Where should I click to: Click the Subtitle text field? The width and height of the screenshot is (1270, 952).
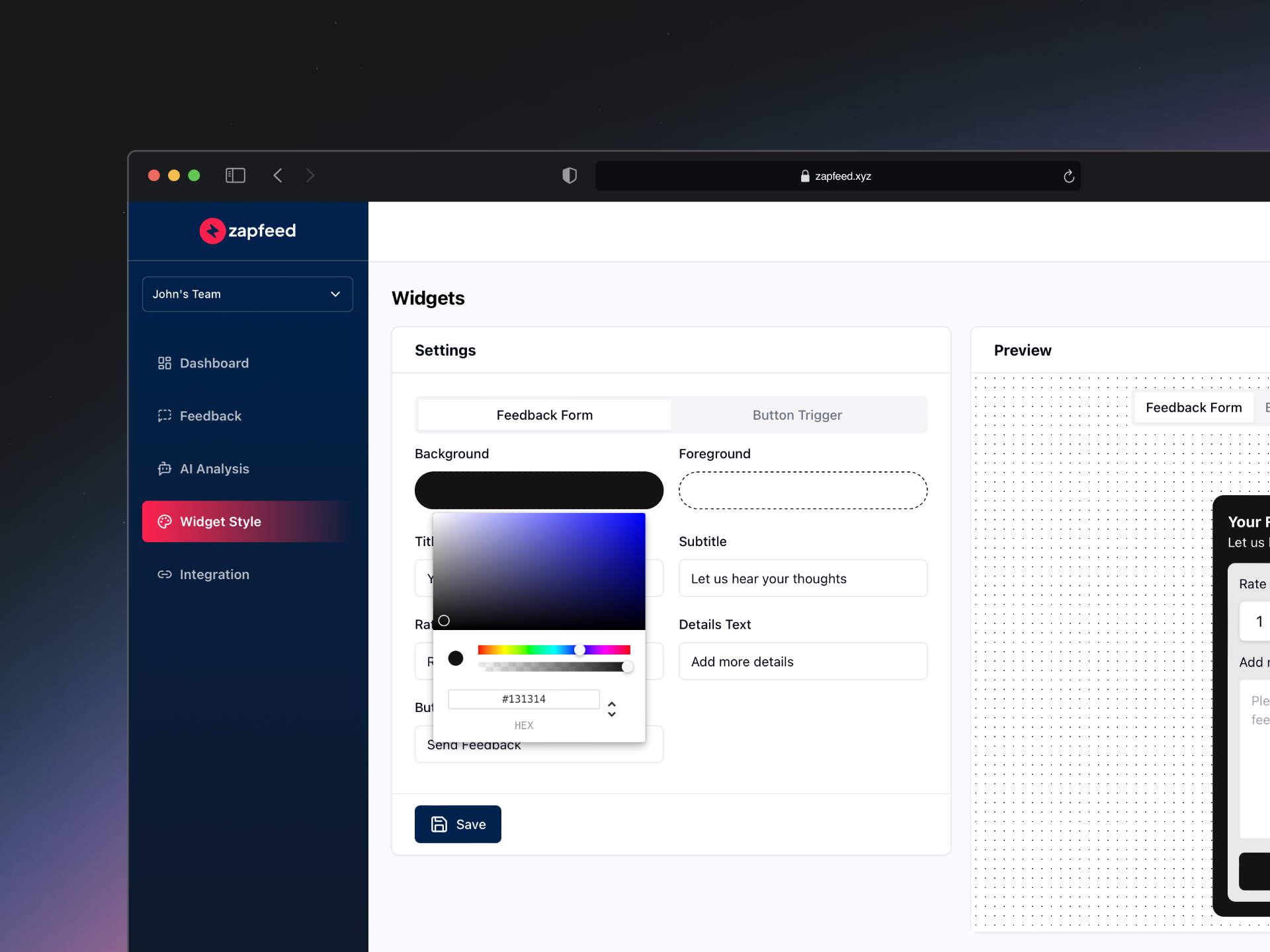tap(802, 578)
